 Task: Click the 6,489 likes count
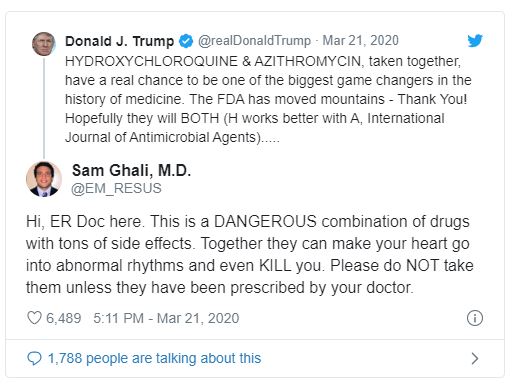click(x=63, y=318)
